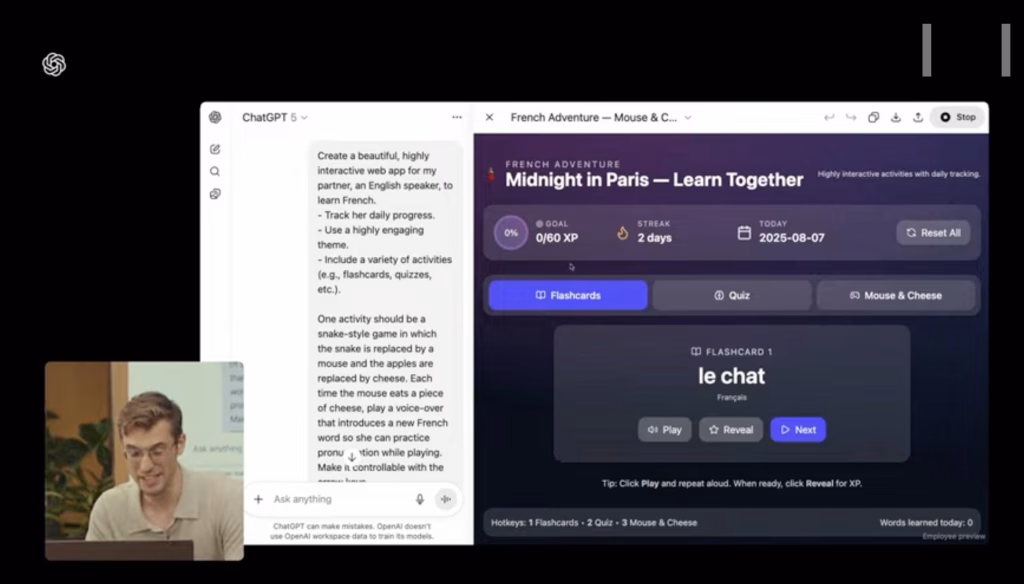Close the French Adventure canvas panel
Viewport: 1024px width, 584px height.
489,118
